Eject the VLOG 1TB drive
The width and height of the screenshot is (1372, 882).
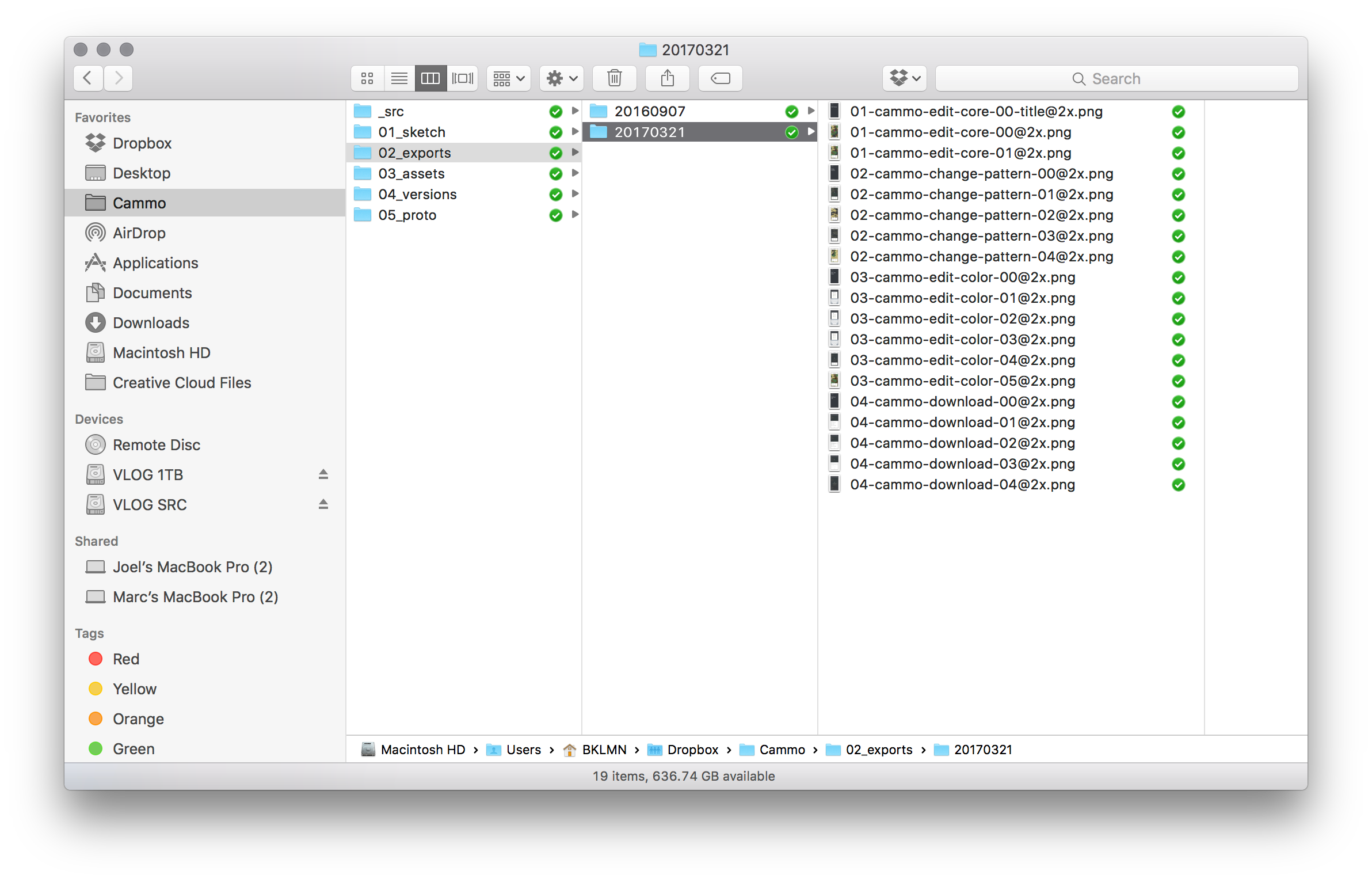tap(323, 474)
